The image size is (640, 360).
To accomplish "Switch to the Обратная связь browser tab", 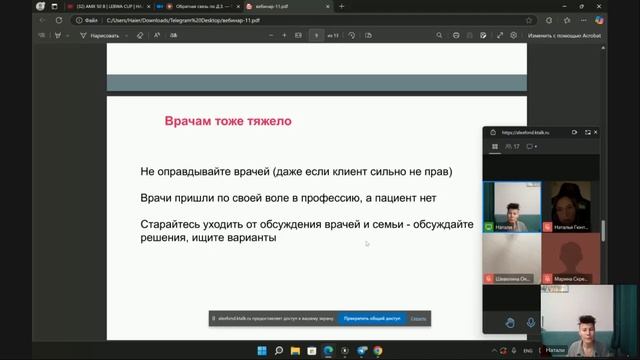I will coord(199,7).
